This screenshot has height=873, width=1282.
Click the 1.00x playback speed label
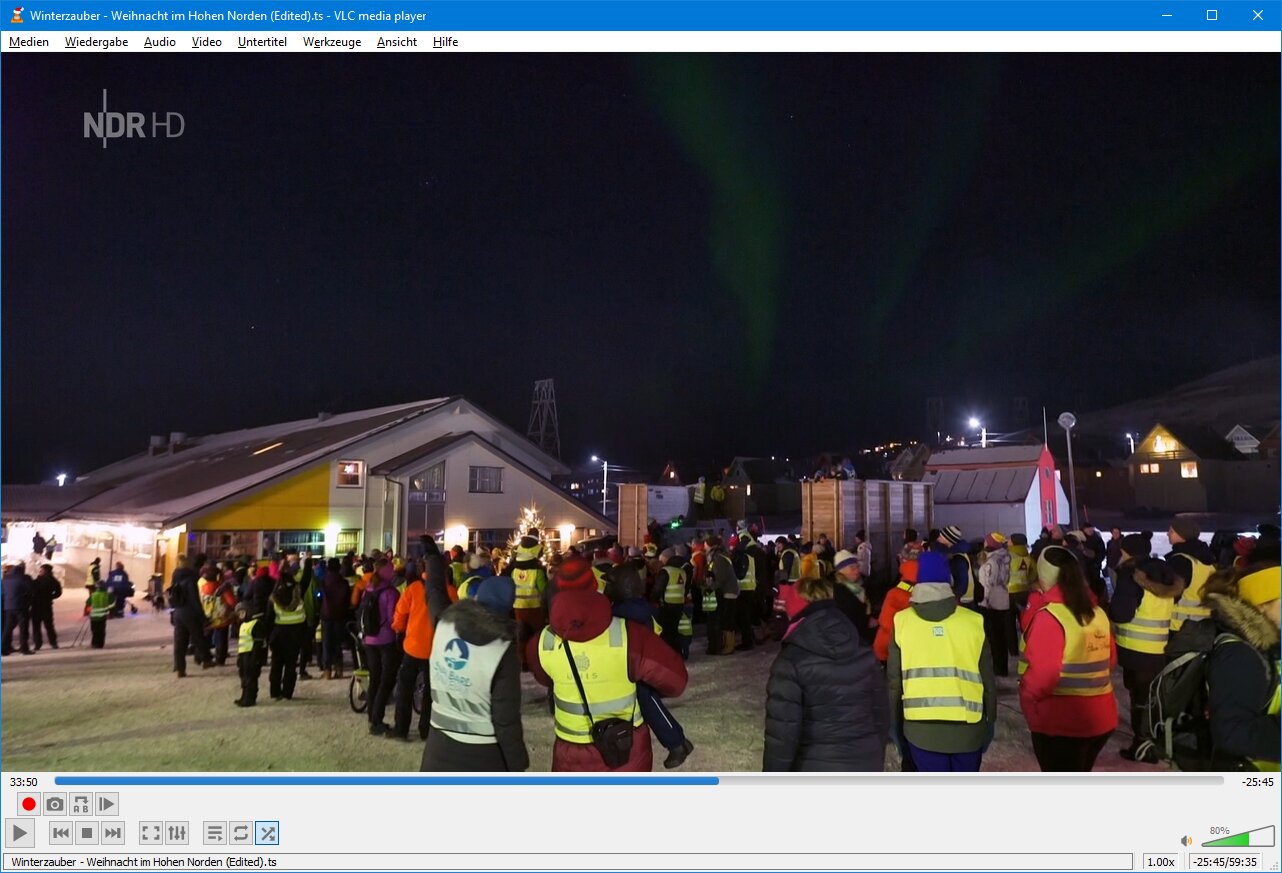pos(1160,862)
